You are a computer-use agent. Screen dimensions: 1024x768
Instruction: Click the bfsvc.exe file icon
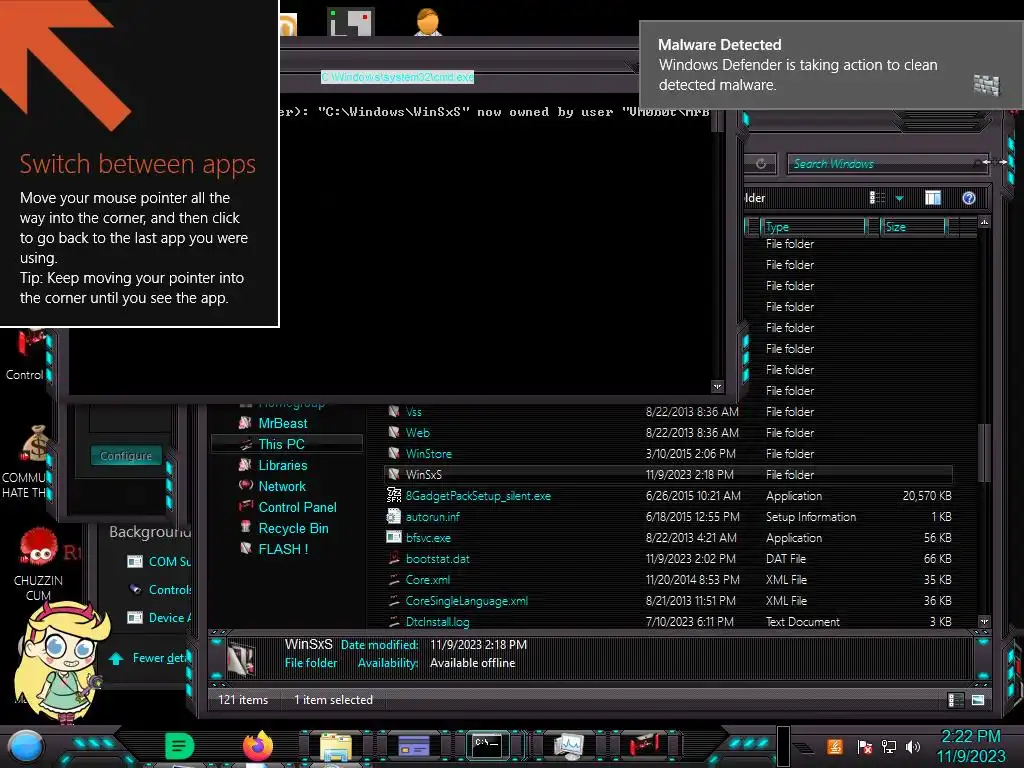[394, 537]
